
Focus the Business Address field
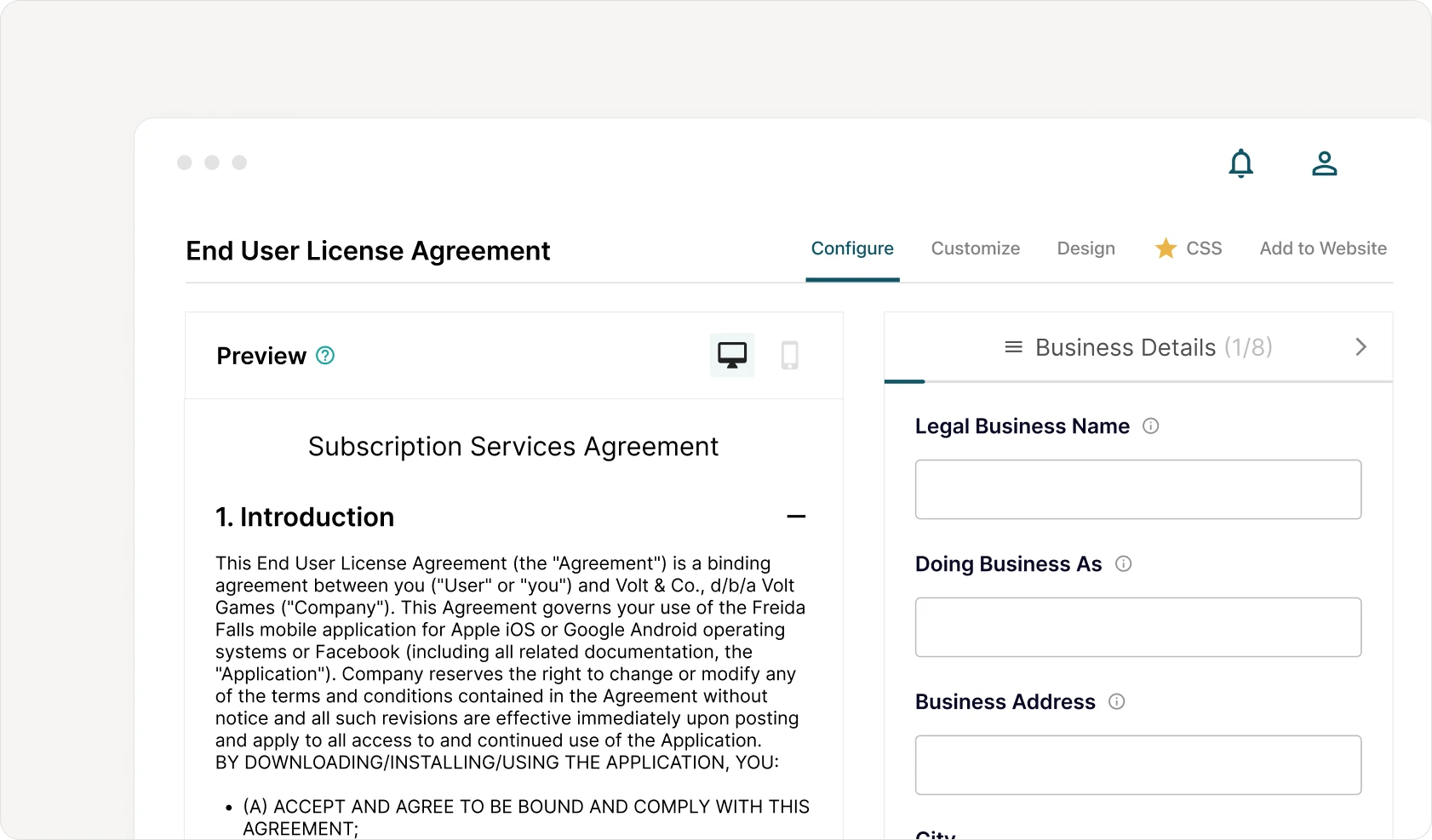pos(1138,765)
